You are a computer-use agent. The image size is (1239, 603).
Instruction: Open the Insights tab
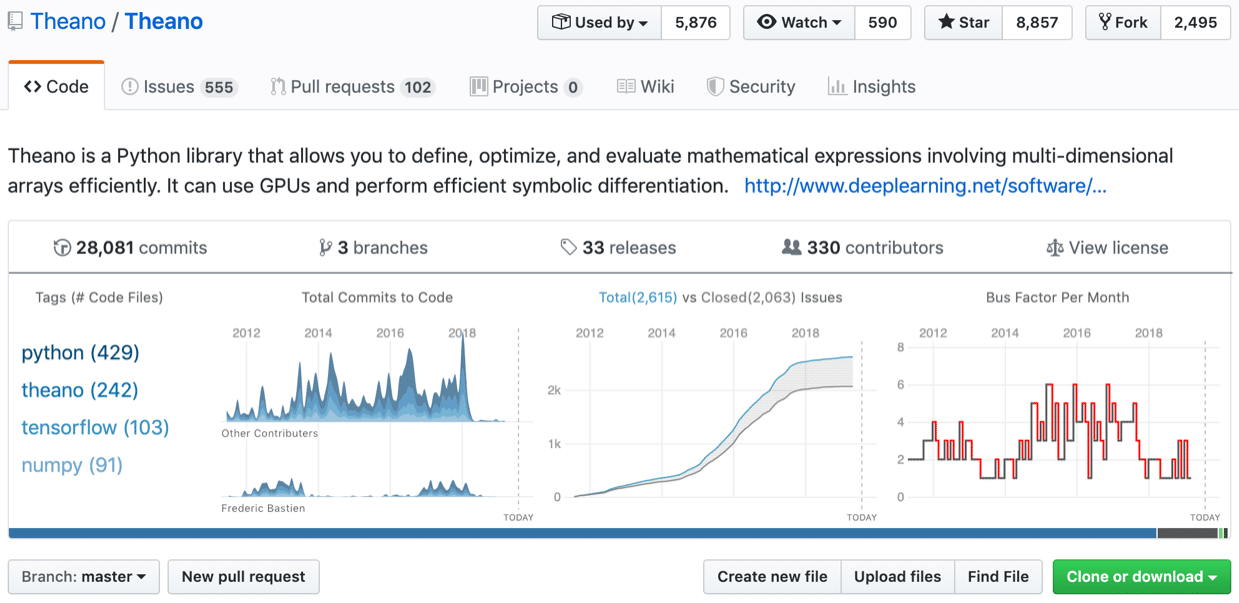coord(872,87)
